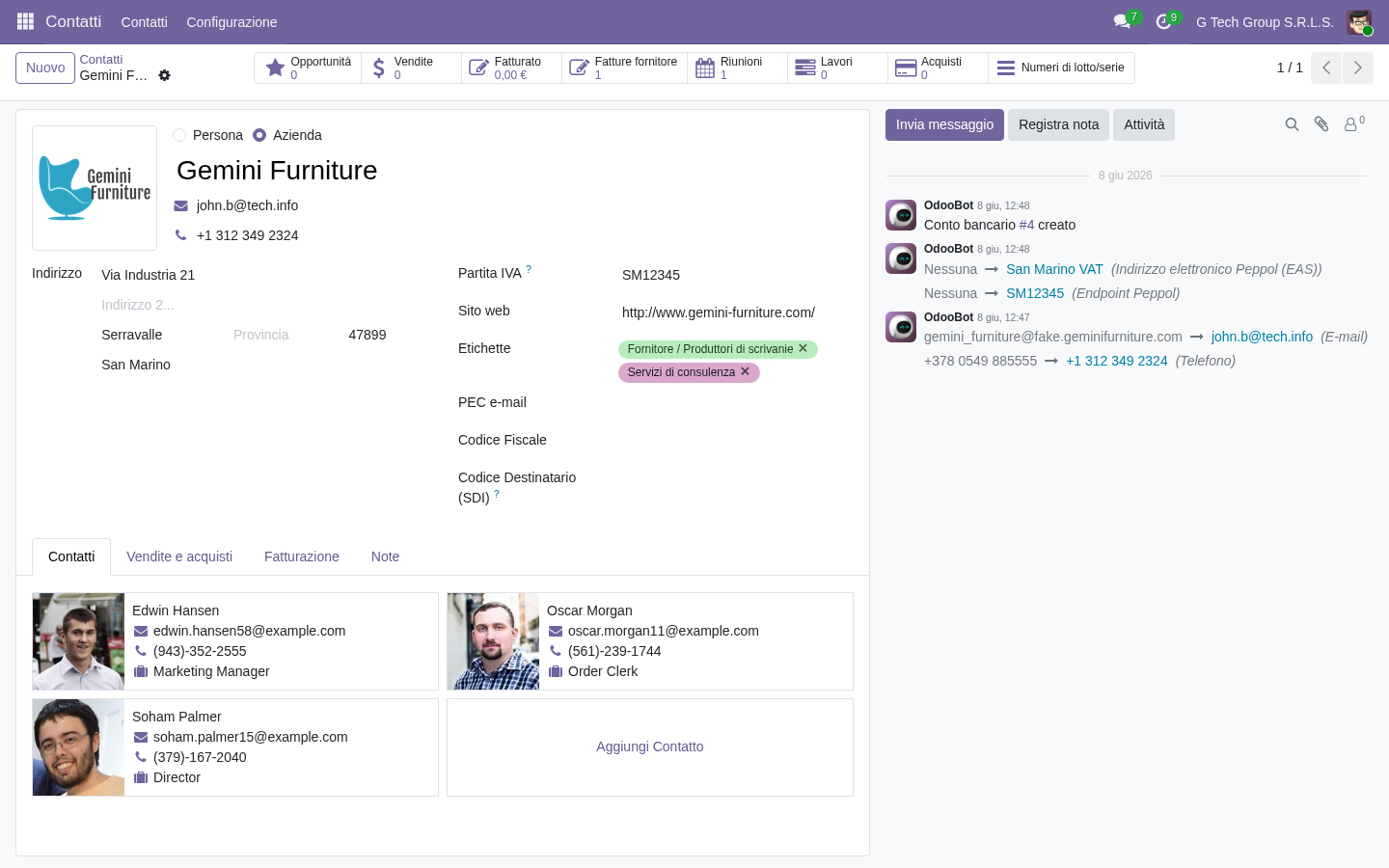Open the apps grid menu icon

coord(26,21)
